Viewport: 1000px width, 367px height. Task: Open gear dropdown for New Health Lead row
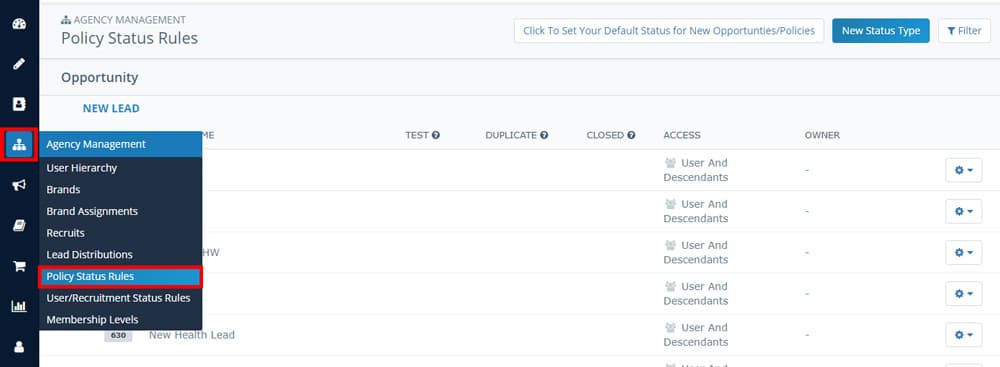pos(963,334)
